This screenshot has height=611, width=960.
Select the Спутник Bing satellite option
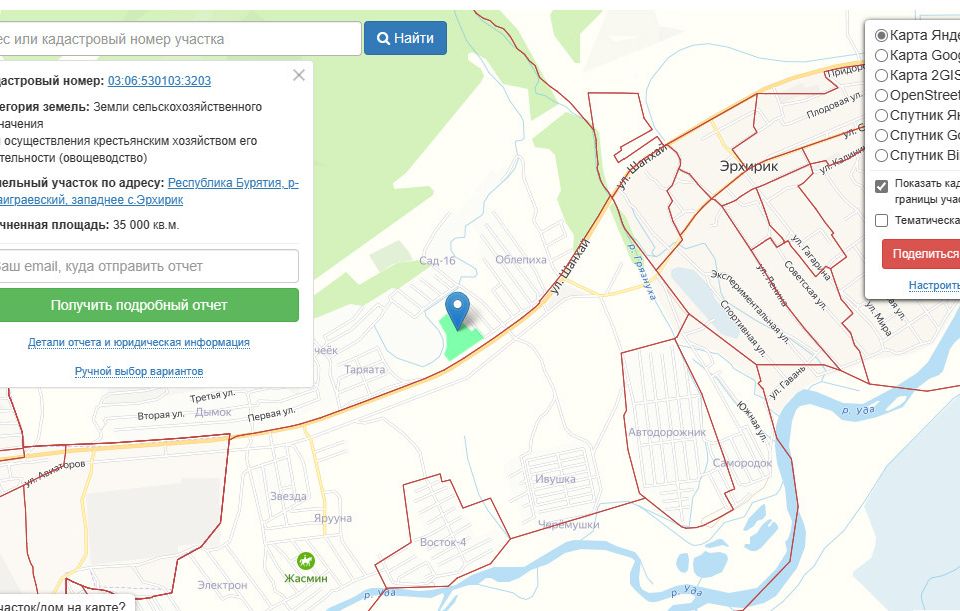point(881,155)
